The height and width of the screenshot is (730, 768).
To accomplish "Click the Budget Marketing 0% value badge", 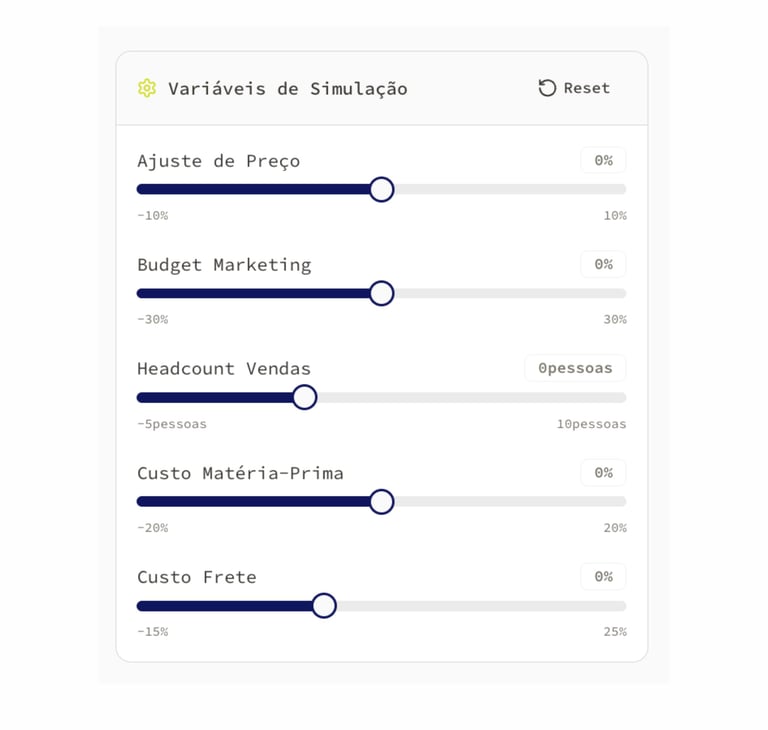I will (x=603, y=264).
